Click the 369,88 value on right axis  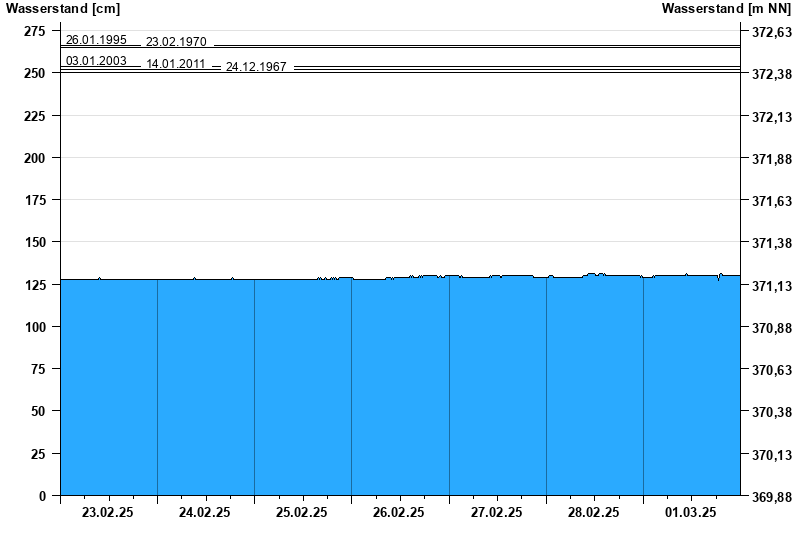(771, 497)
